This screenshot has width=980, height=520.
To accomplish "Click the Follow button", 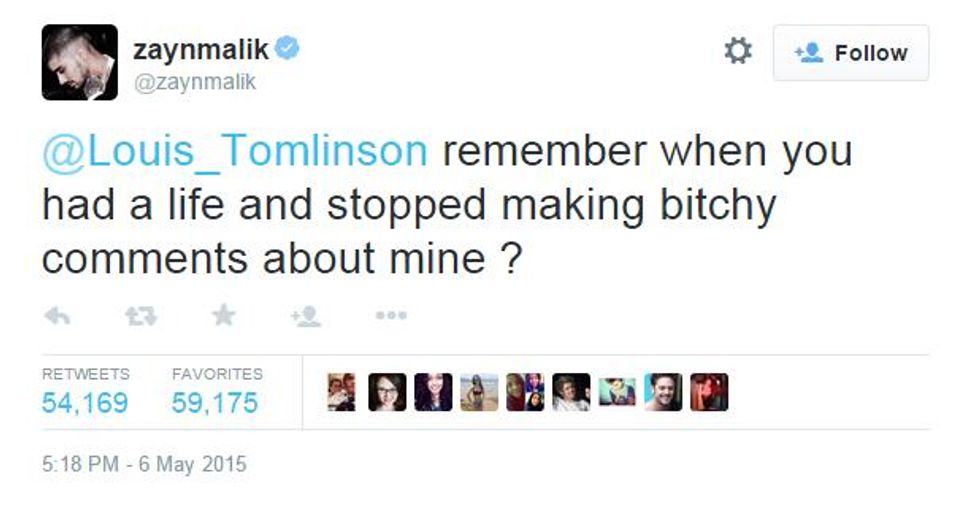I will (x=851, y=53).
